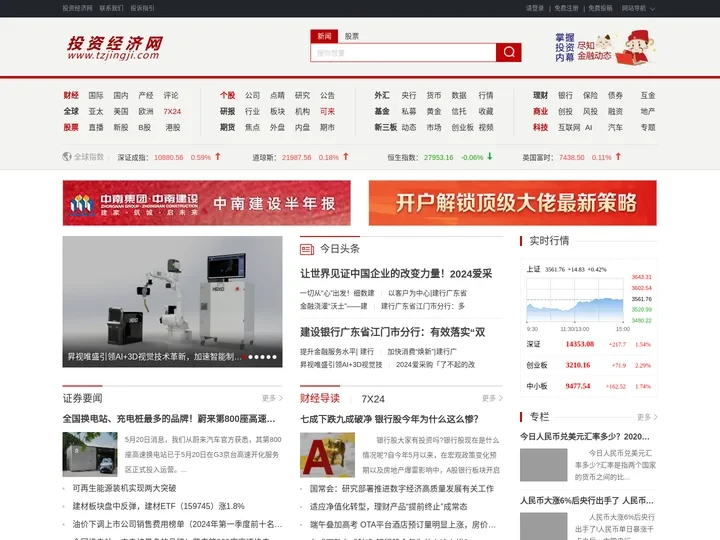The height and width of the screenshot is (540, 720).
Task: Open 联系我们 in top bar
Action: pyautogui.click(x=111, y=8)
